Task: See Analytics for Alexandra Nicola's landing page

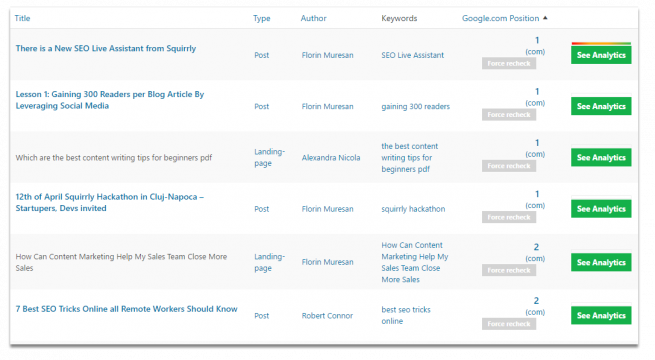Action: coord(601,158)
